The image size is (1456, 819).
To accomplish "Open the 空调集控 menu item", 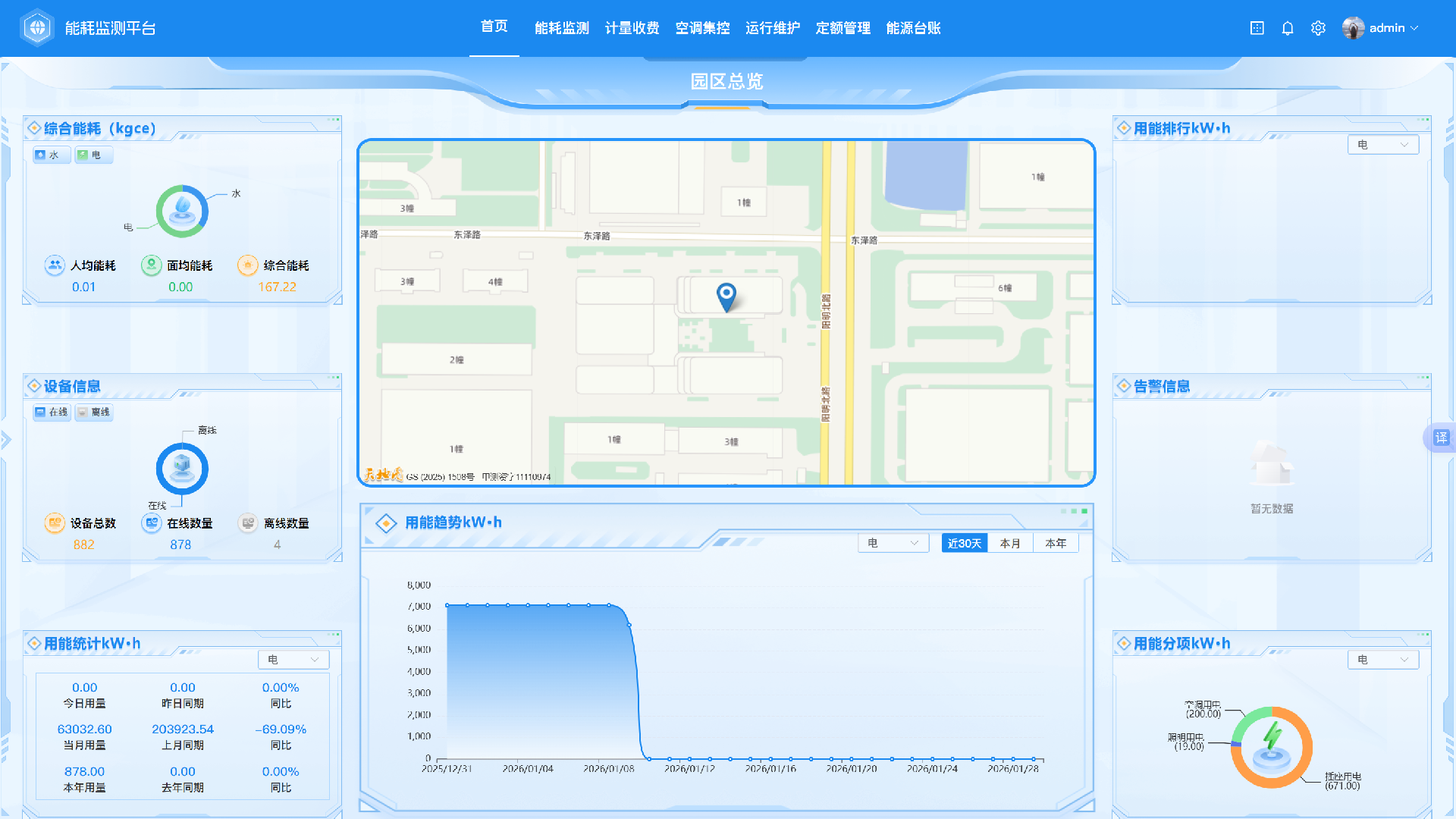I will [701, 28].
